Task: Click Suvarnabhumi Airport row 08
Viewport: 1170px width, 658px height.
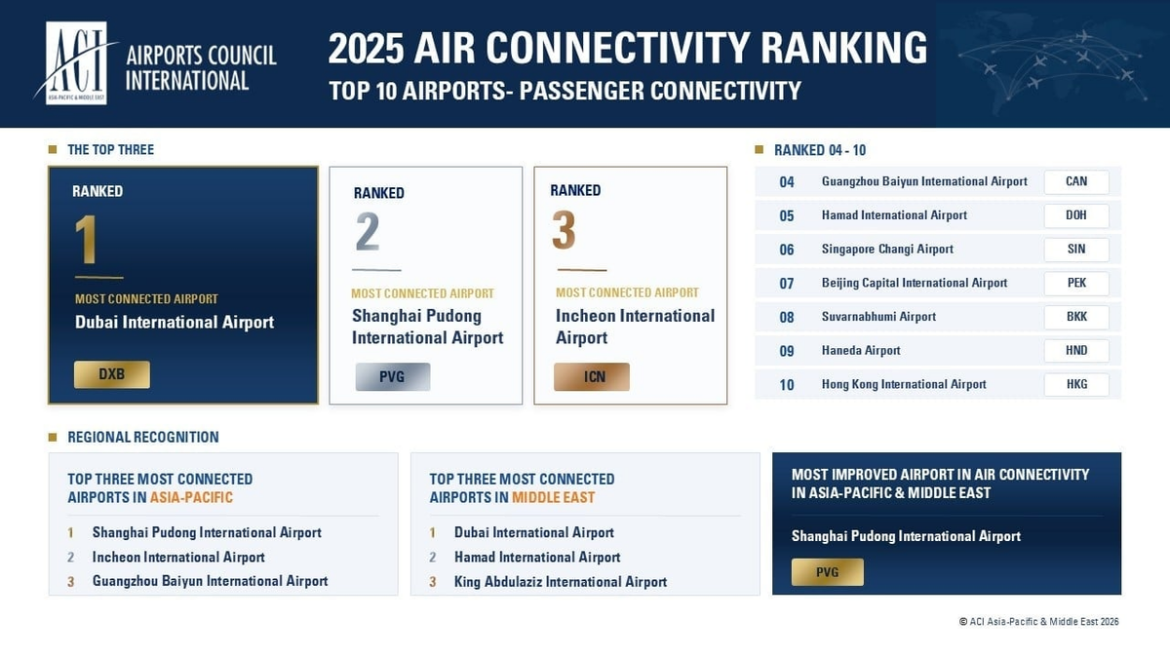Action: (937, 317)
